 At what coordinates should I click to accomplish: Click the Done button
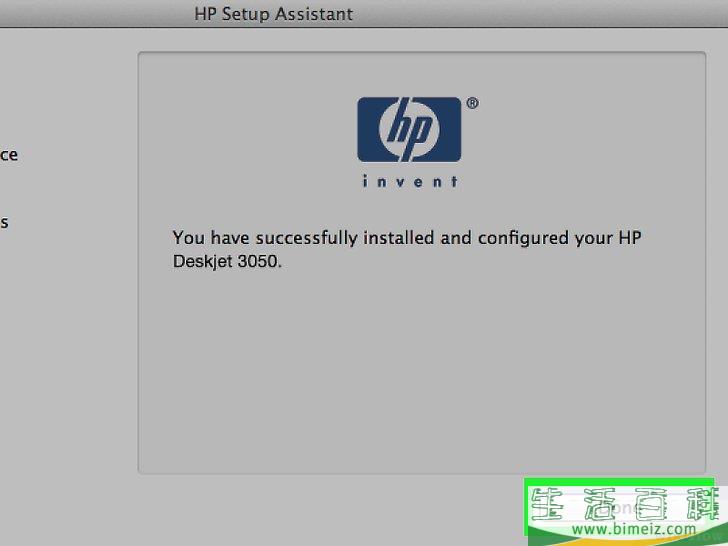(620, 507)
